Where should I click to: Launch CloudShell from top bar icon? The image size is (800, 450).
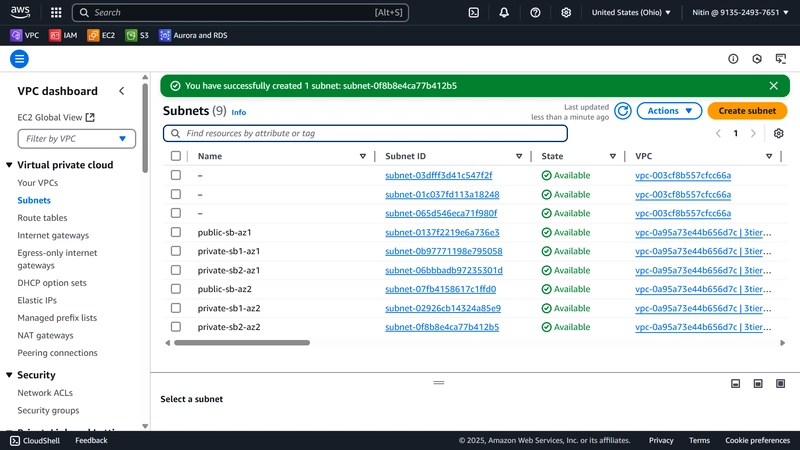[x=473, y=12]
